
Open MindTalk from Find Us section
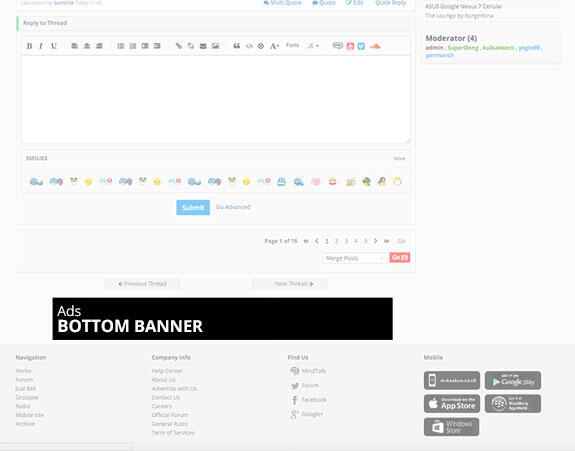point(308,371)
